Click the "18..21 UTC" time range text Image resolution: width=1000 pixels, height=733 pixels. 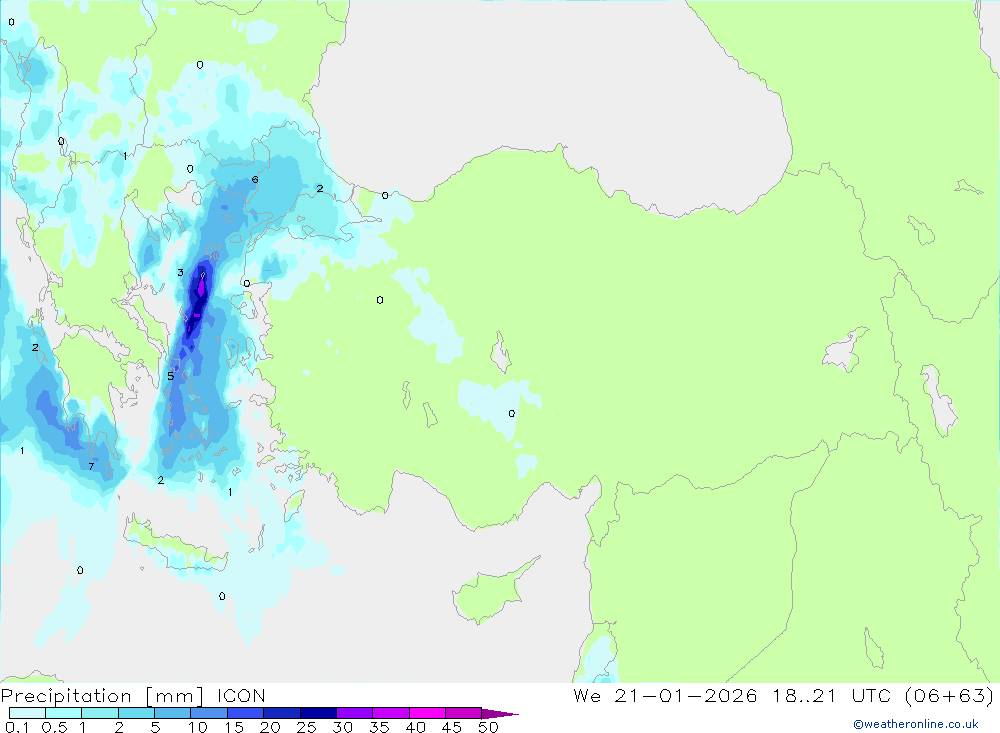(832, 695)
